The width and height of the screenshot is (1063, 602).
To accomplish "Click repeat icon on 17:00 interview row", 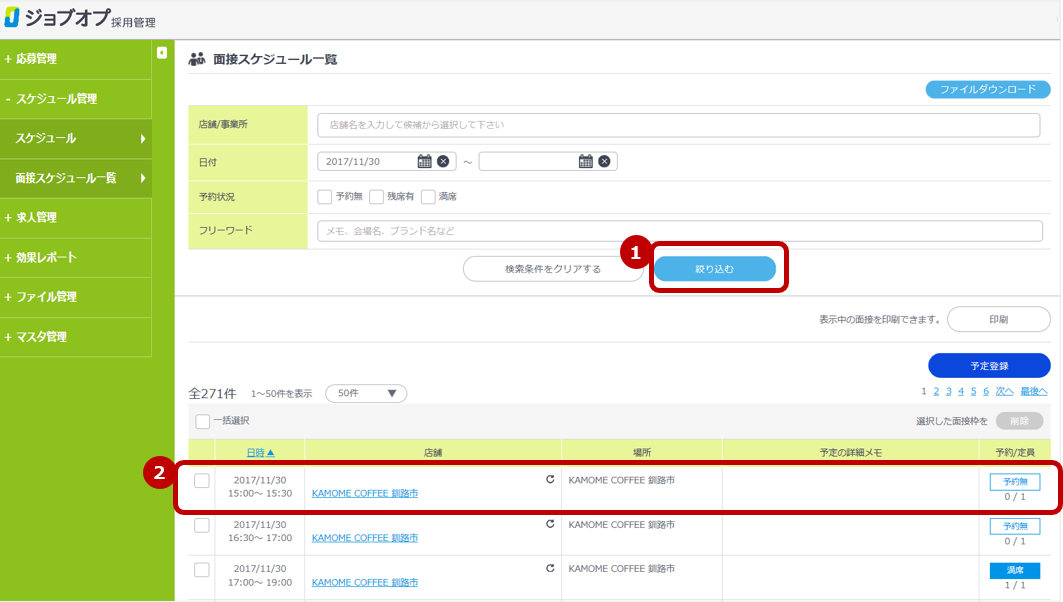I will tap(550, 568).
